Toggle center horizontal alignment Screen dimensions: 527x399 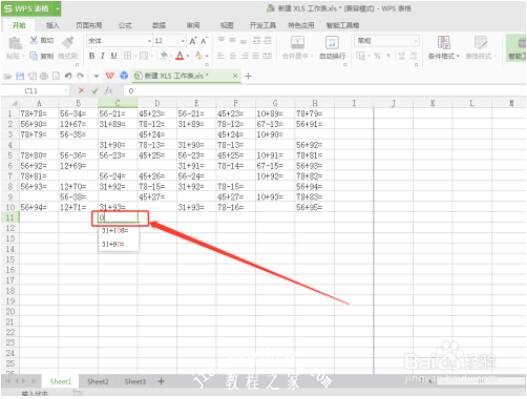[x=233, y=55]
